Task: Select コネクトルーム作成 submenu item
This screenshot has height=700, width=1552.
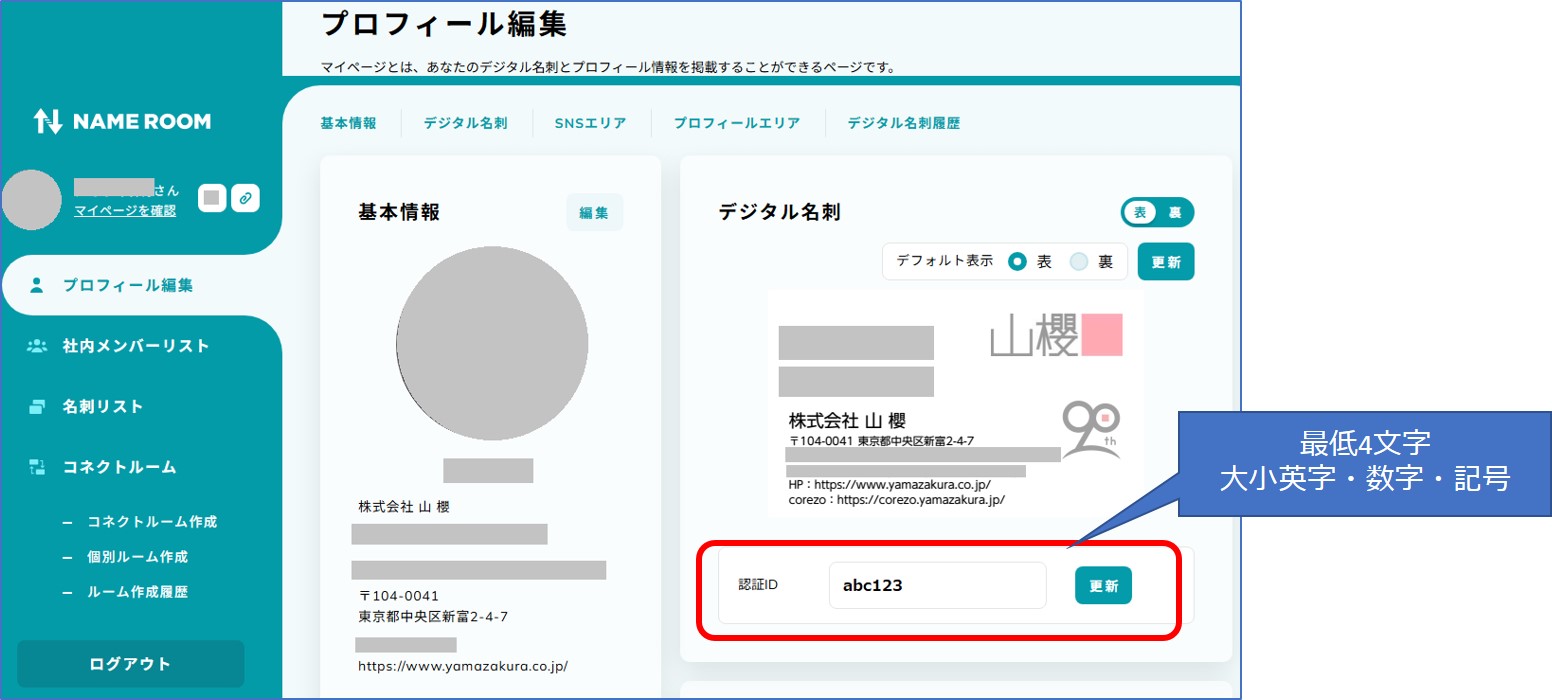Action: (152, 522)
